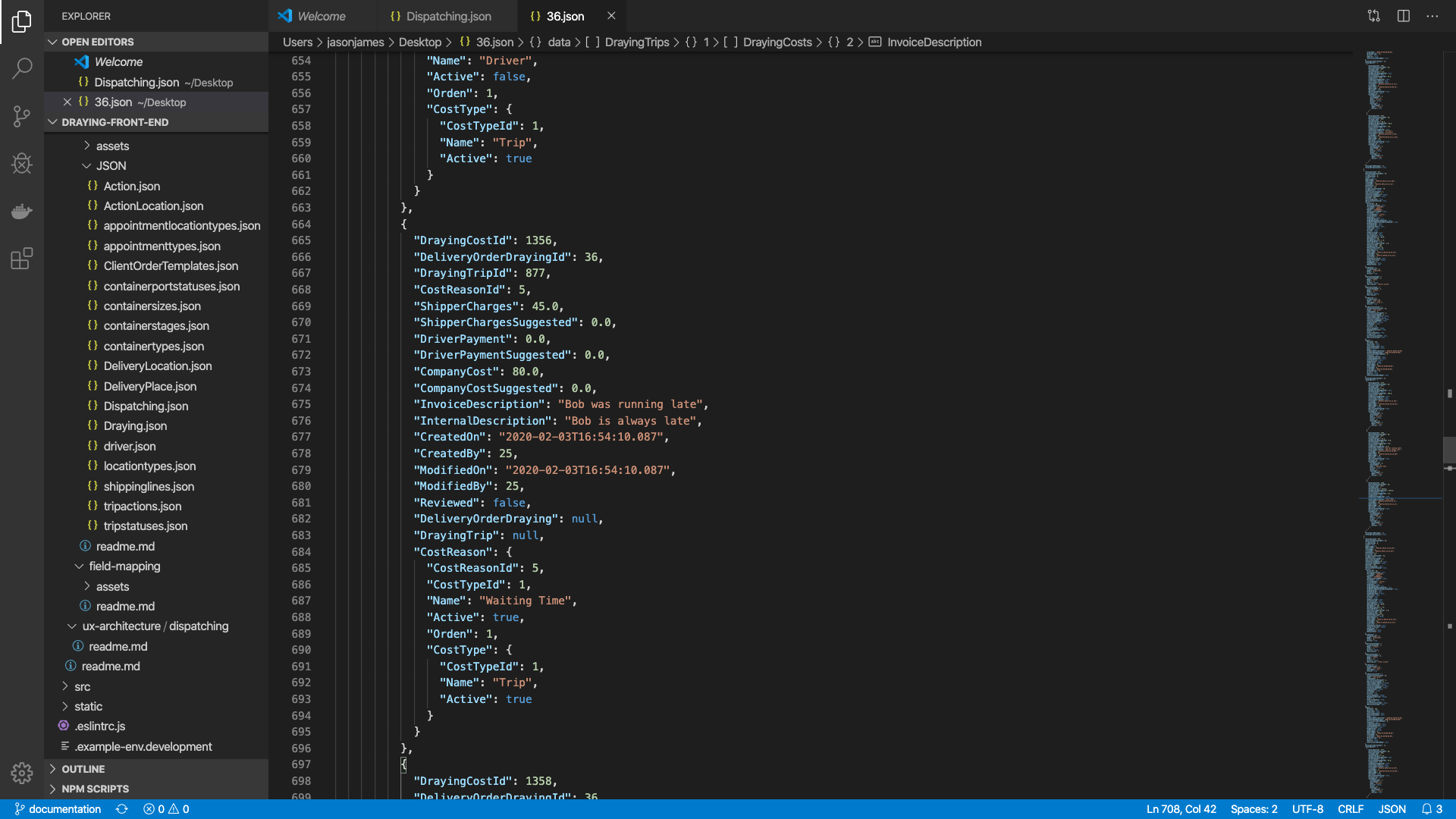Image resolution: width=1456 pixels, height=819 pixels.
Task: Collapse the OPEN EDITORS section
Action: 97,42
